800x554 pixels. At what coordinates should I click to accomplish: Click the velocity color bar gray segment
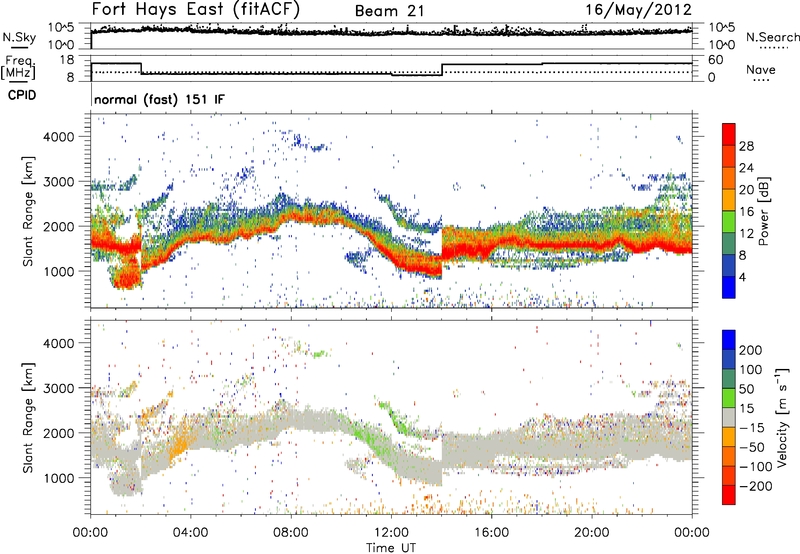pyautogui.click(x=729, y=417)
